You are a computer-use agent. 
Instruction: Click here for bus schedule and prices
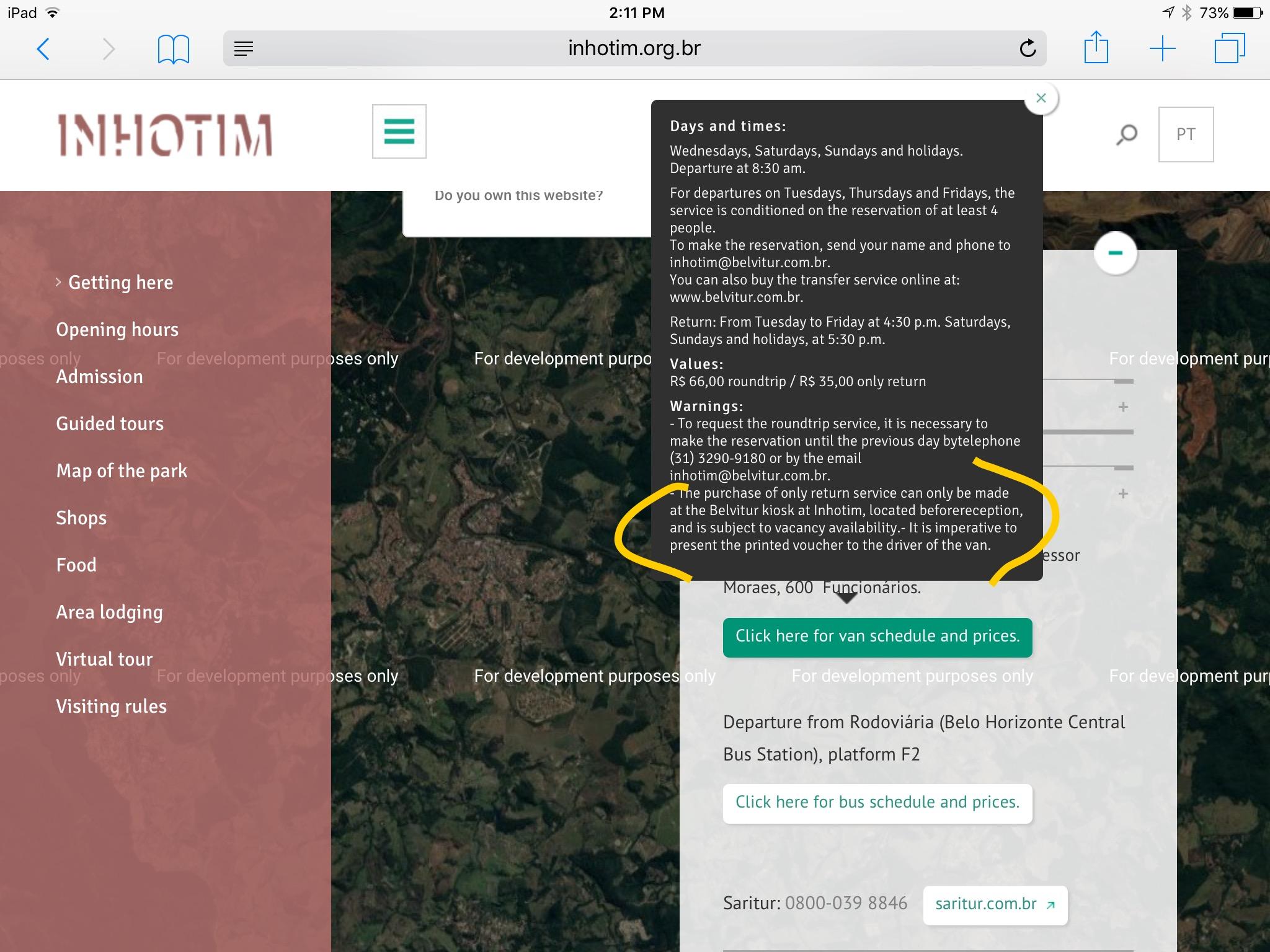tap(877, 803)
